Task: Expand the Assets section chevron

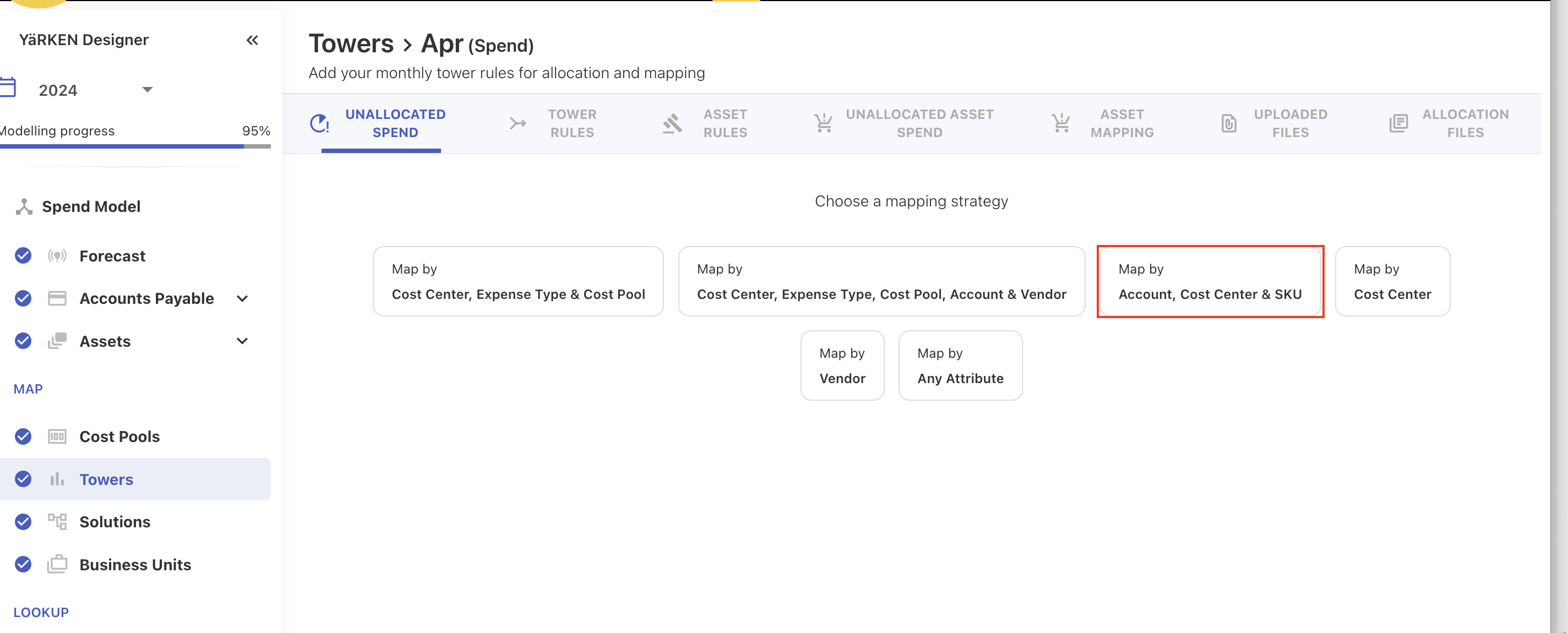Action: tap(242, 341)
